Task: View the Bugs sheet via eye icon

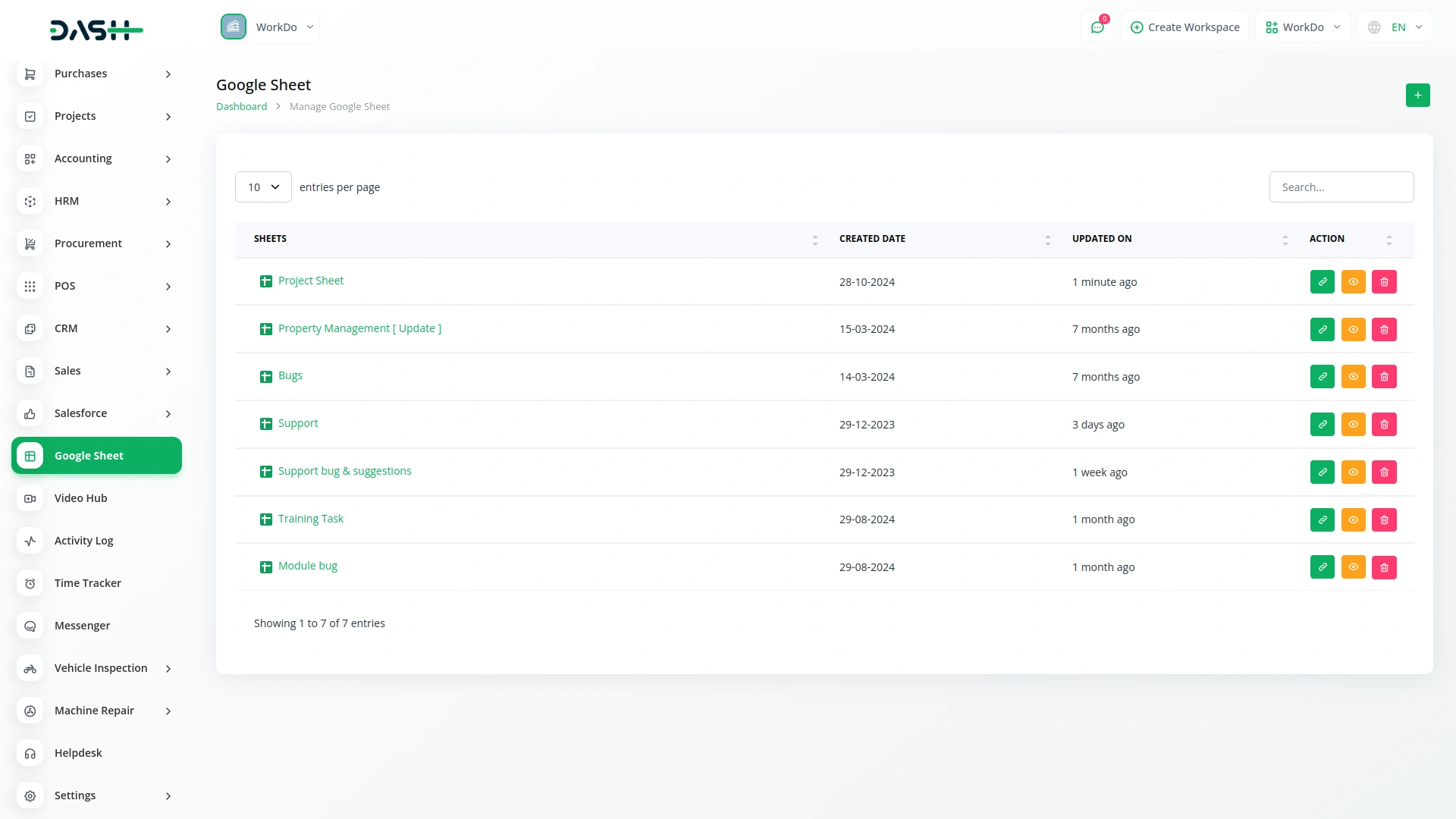Action: point(1354,377)
